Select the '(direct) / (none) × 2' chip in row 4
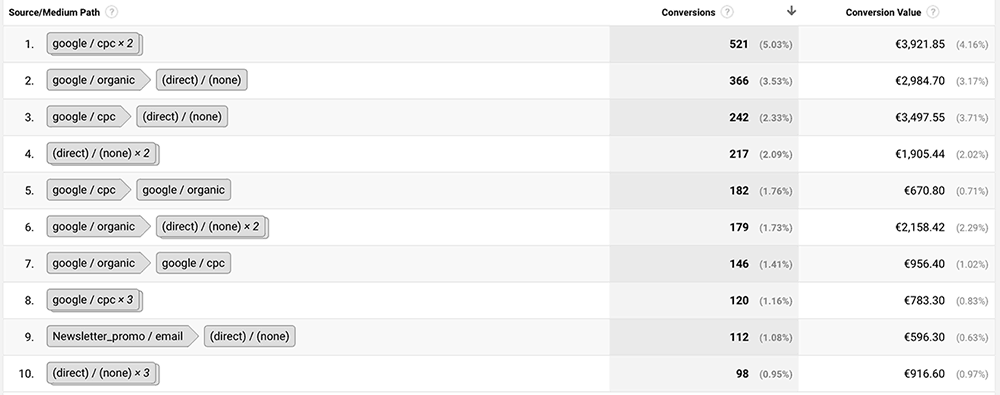The image size is (1000, 395). point(102,154)
